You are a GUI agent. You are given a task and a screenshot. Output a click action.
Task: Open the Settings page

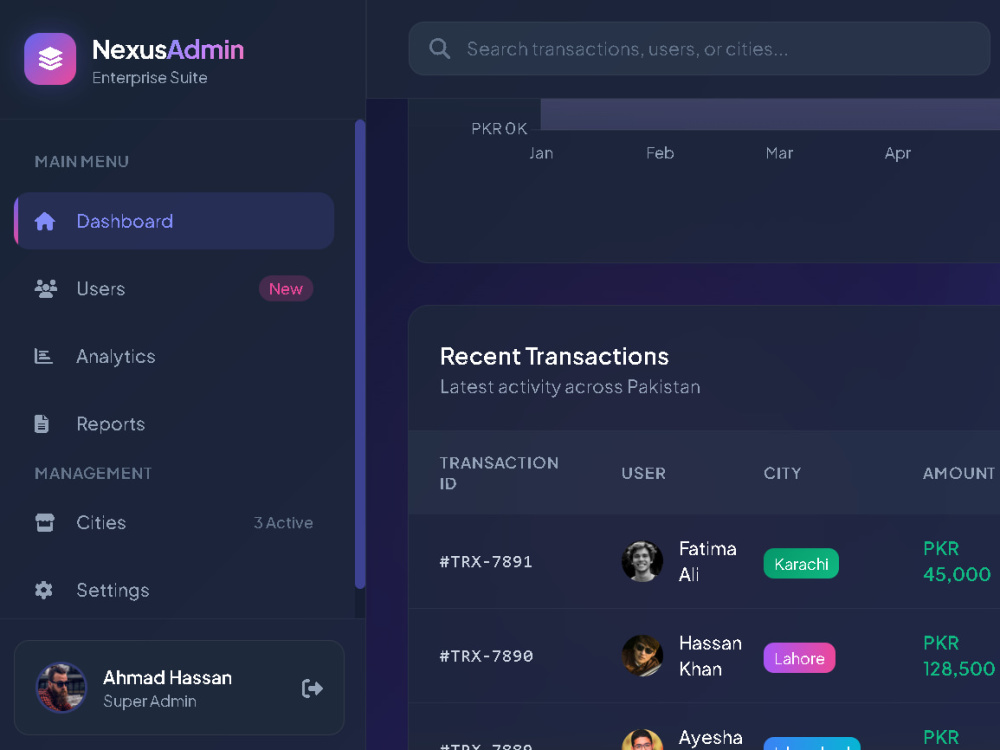coord(174,590)
